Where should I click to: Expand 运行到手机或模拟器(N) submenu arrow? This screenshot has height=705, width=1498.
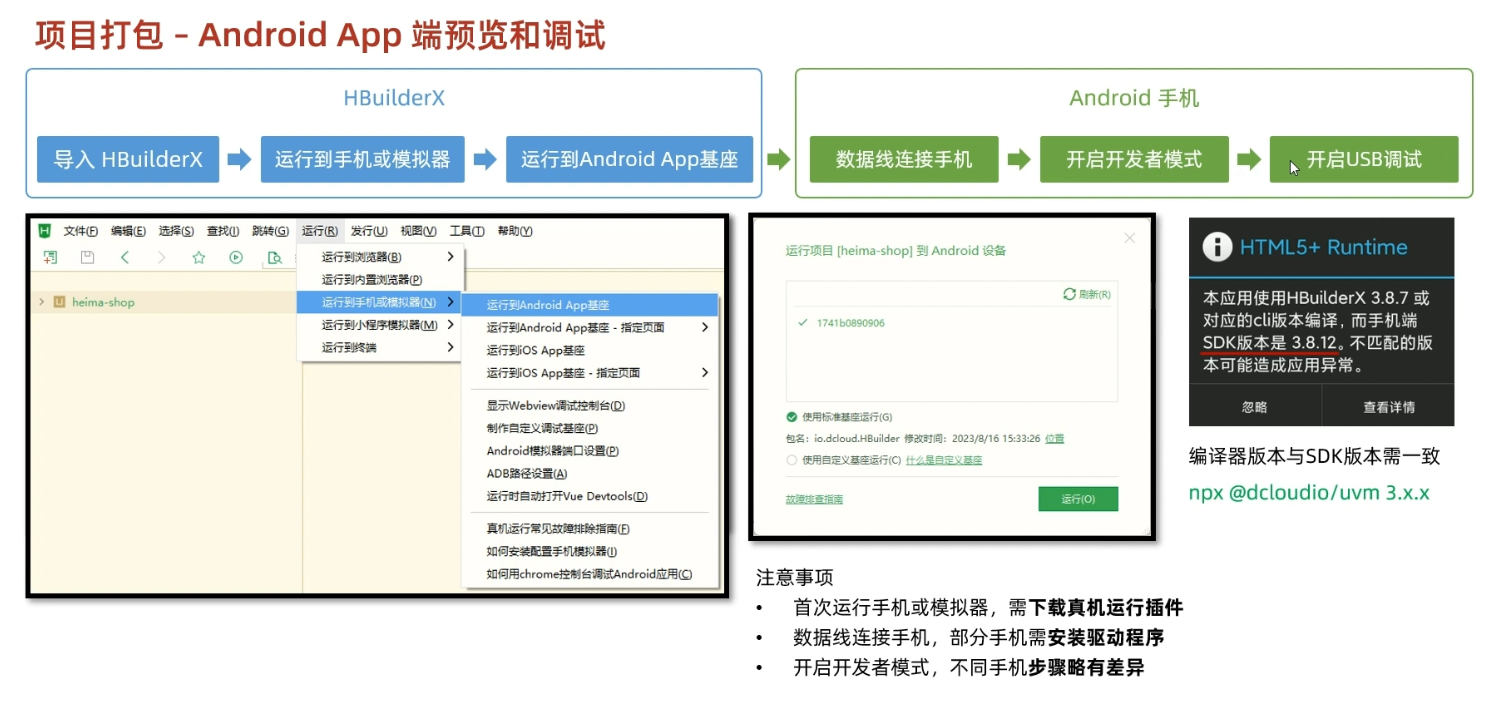451,302
